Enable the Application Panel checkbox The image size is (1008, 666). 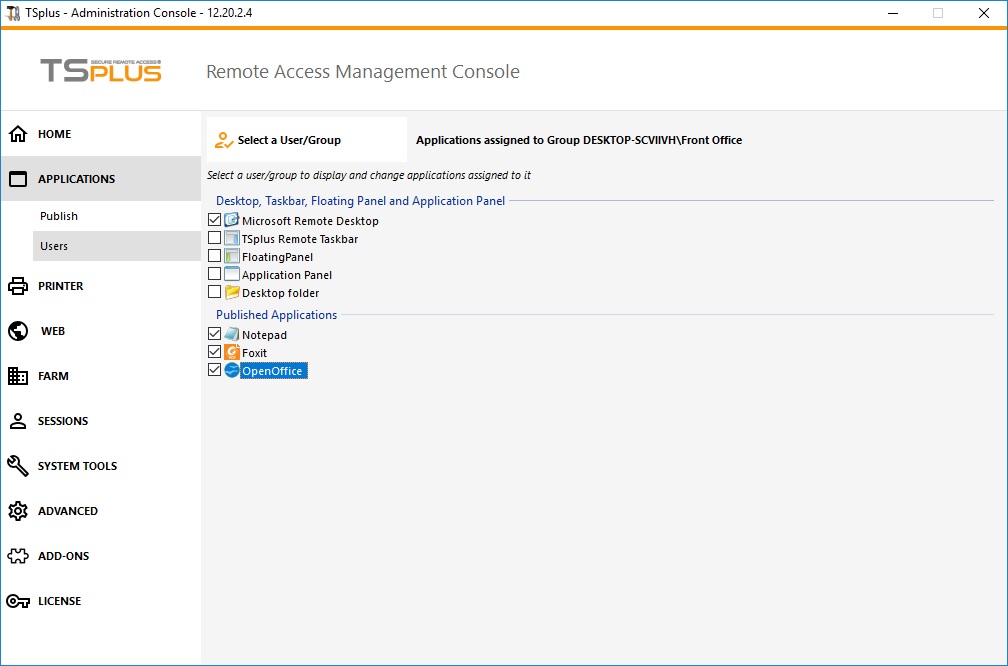point(214,274)
